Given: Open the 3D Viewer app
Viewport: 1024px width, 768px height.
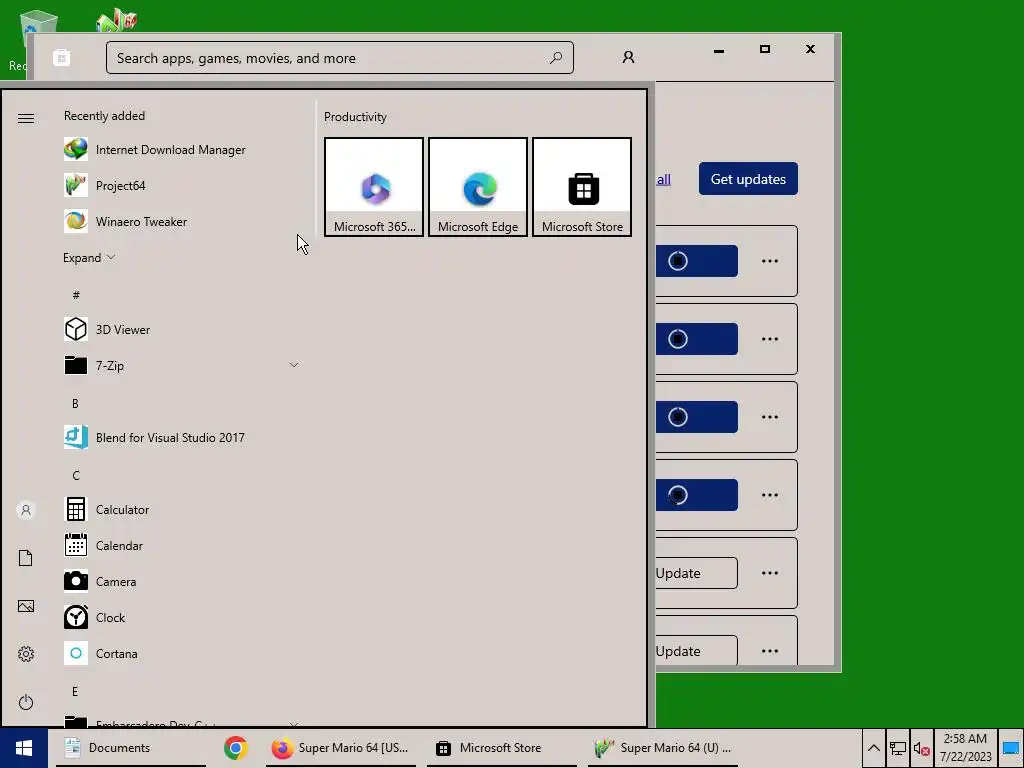Looking at the screenshot, I should (x=183, y=329).
